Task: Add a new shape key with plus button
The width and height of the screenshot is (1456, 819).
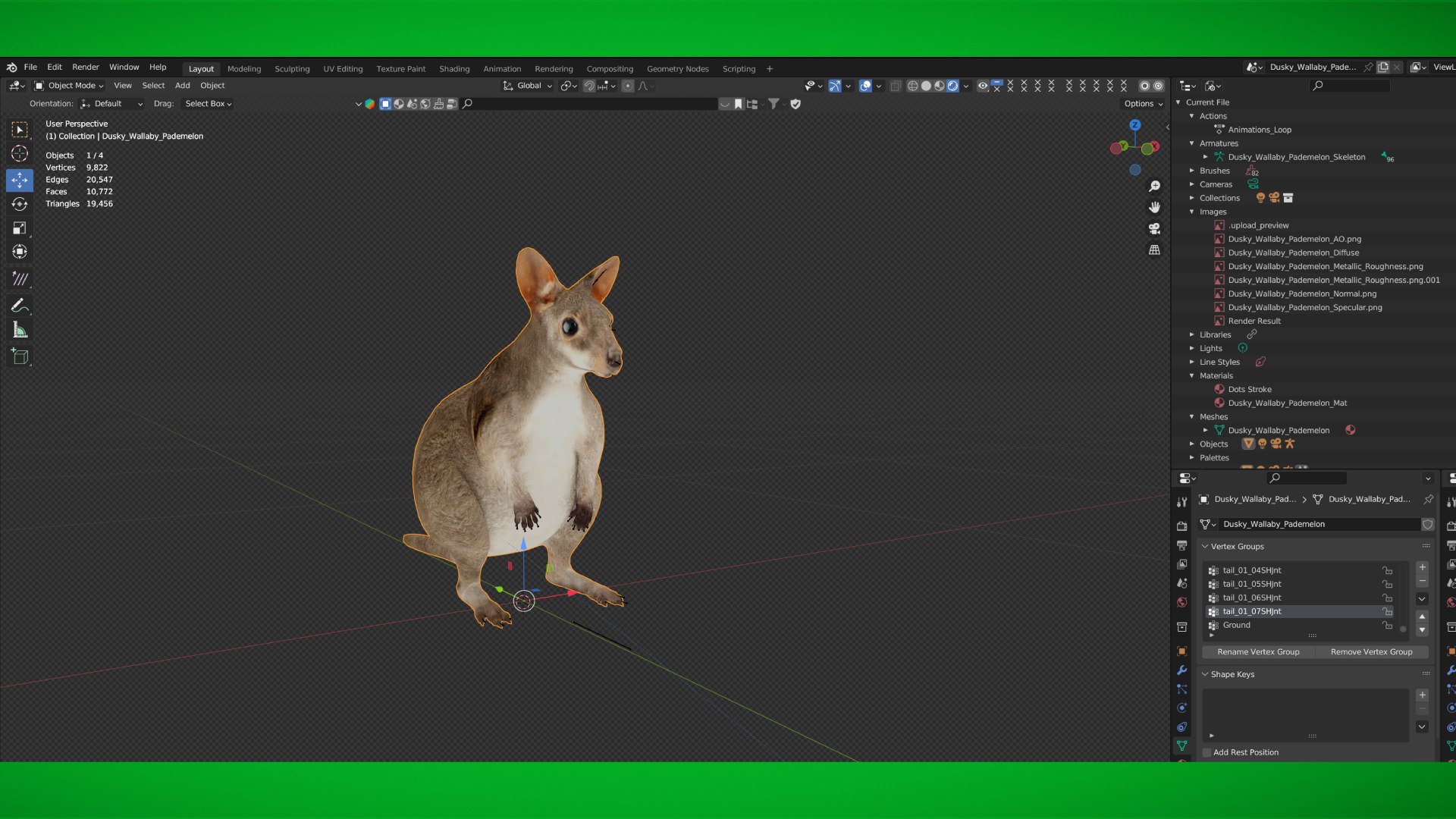Action: (1422, 695)
